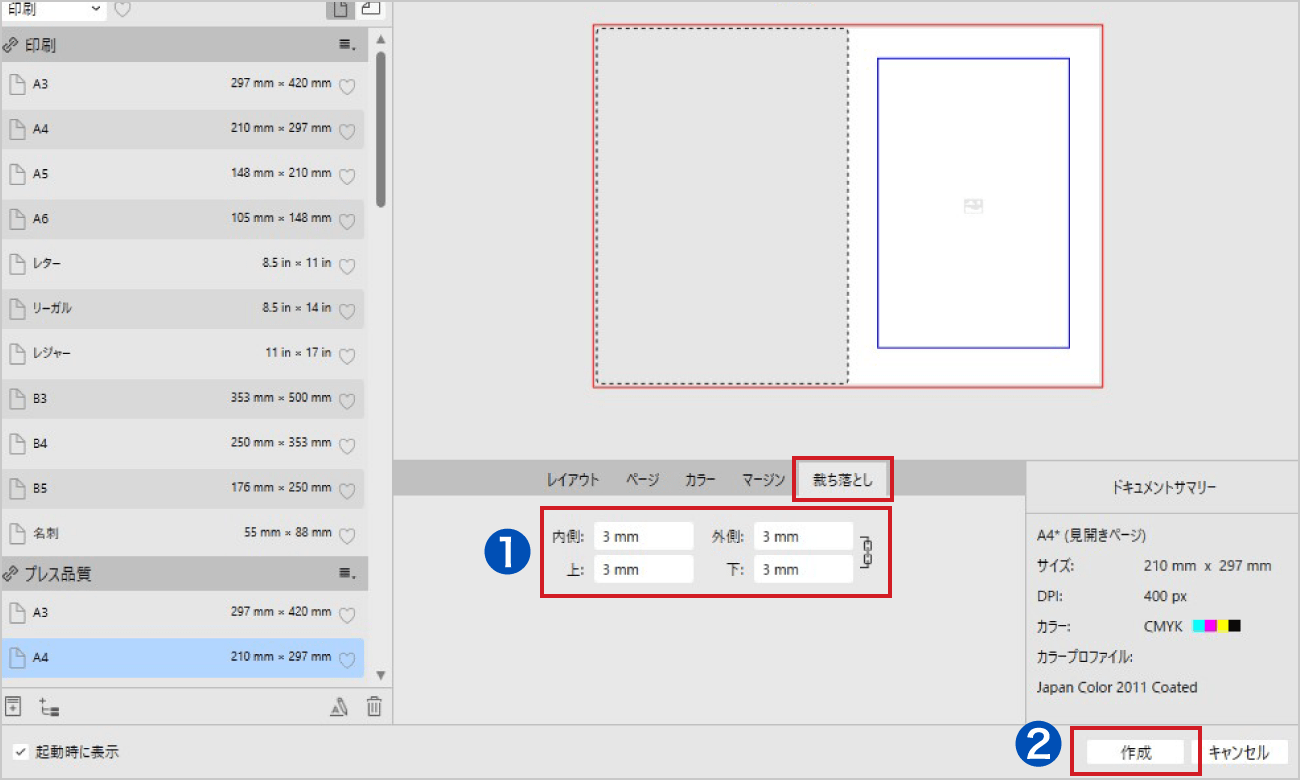Click the bleed link chain icon
1300x780 pixels.
tap(867, 552)
